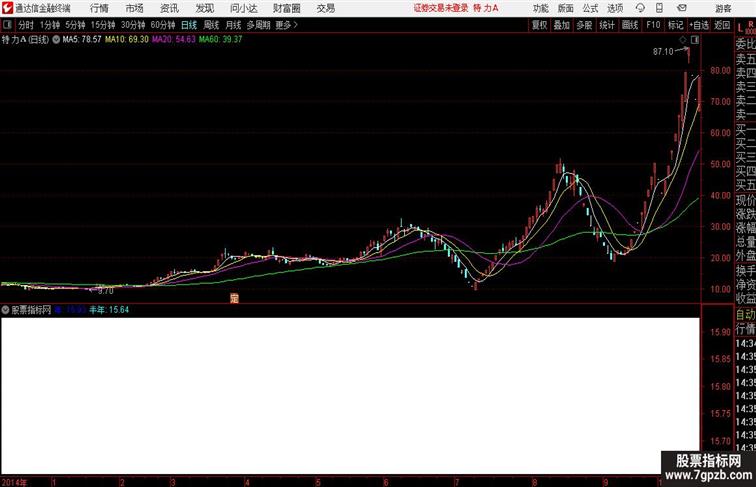The image size is (756, 487).
Task: Open the 财富圈 menu
Action: [287, 8]
